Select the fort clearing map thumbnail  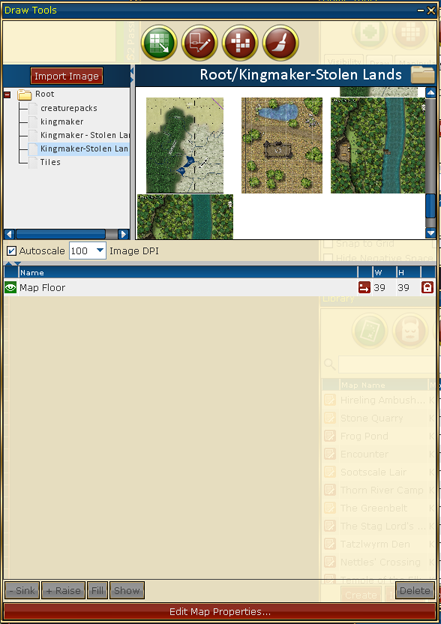pyautogui.click(x=282, y=146)
